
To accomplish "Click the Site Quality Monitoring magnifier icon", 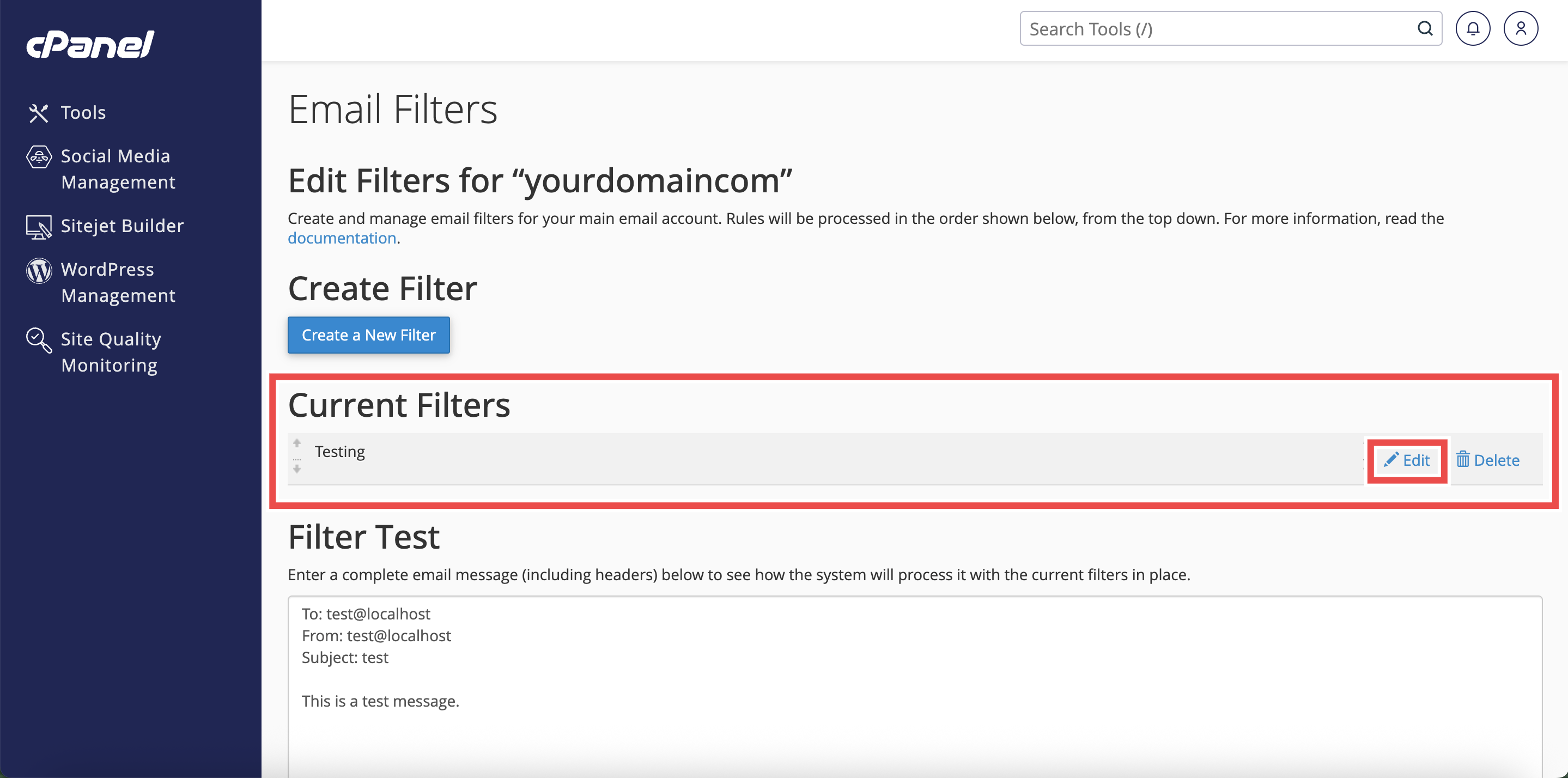I will tap(38, 339).
